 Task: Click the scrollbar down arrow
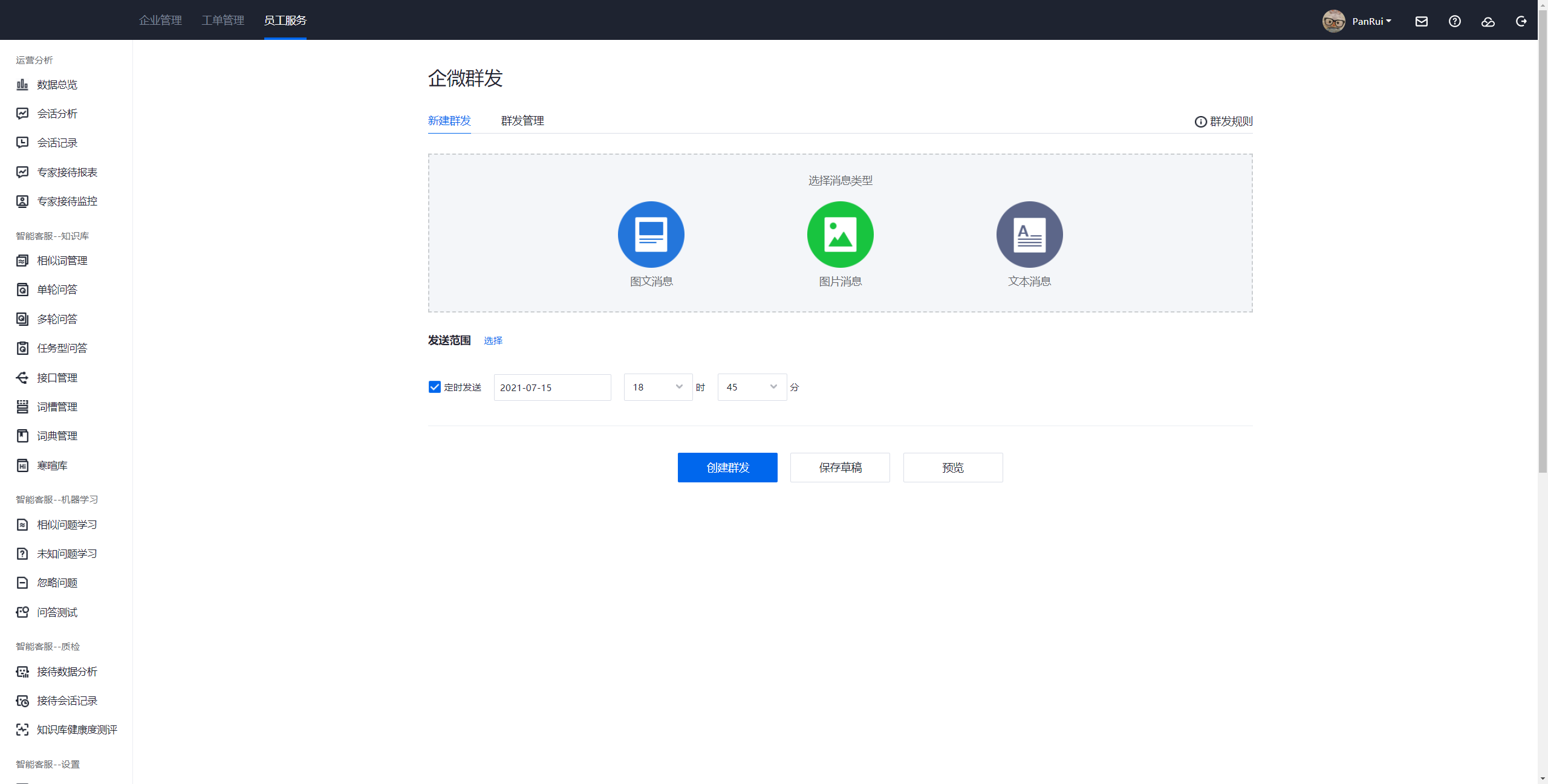(x=1543, y=779)
